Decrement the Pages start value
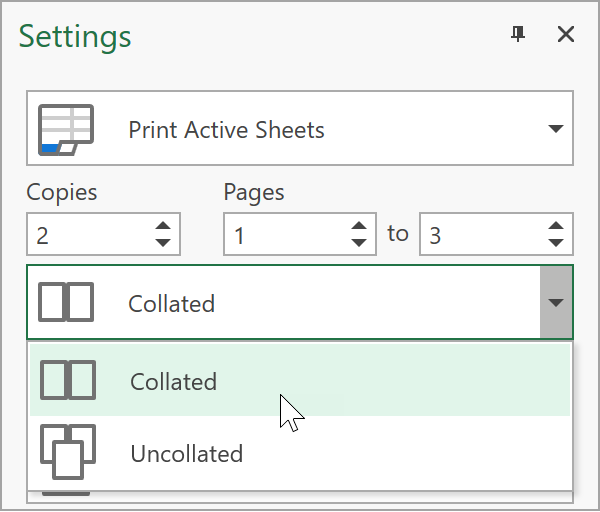The width and height of the screenshot is (600, 512). pyautogui.click(x=359, y=243)
